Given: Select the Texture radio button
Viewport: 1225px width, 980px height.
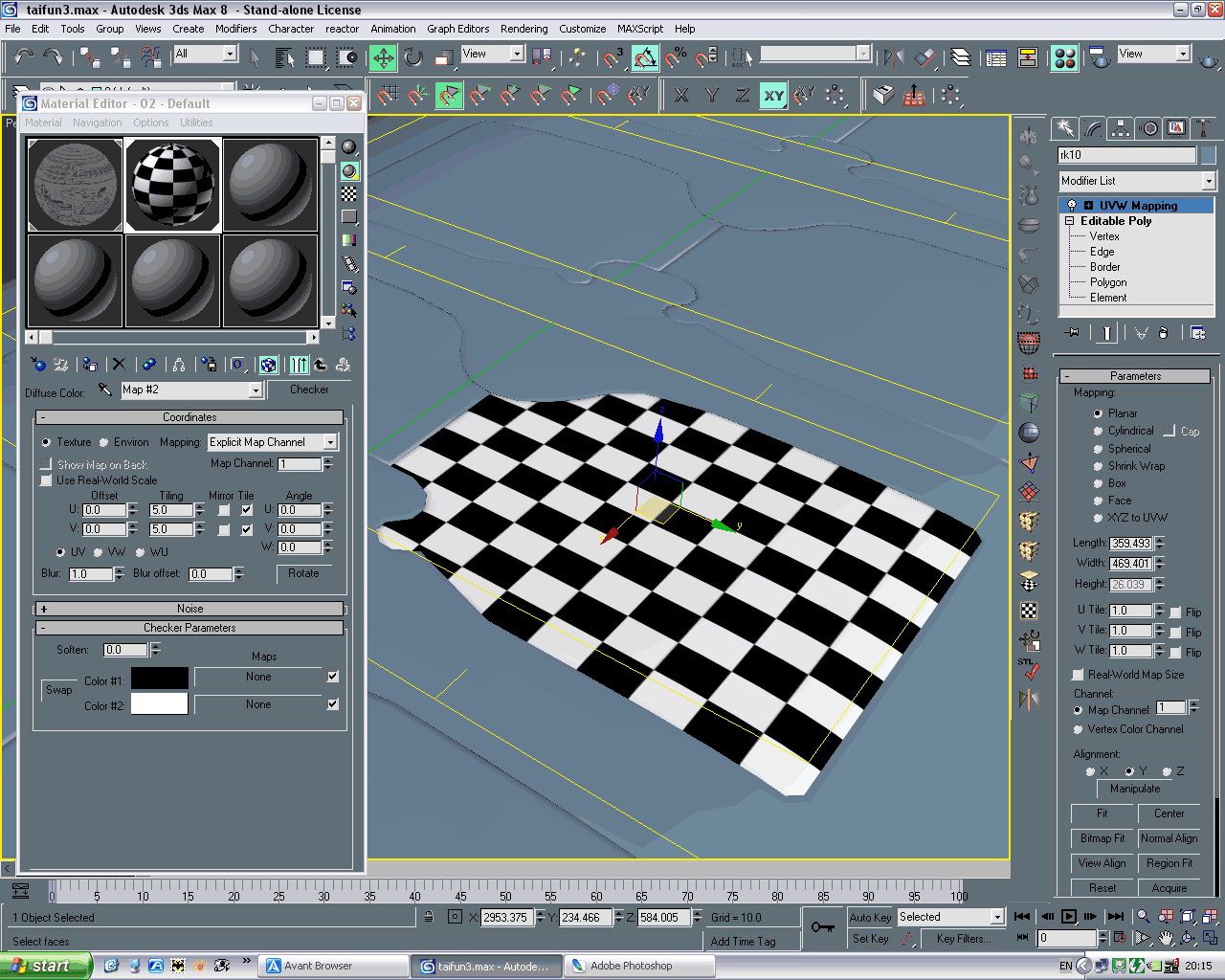Looking at the screenshot, I should pyautogui.click(x=46, y=442).
